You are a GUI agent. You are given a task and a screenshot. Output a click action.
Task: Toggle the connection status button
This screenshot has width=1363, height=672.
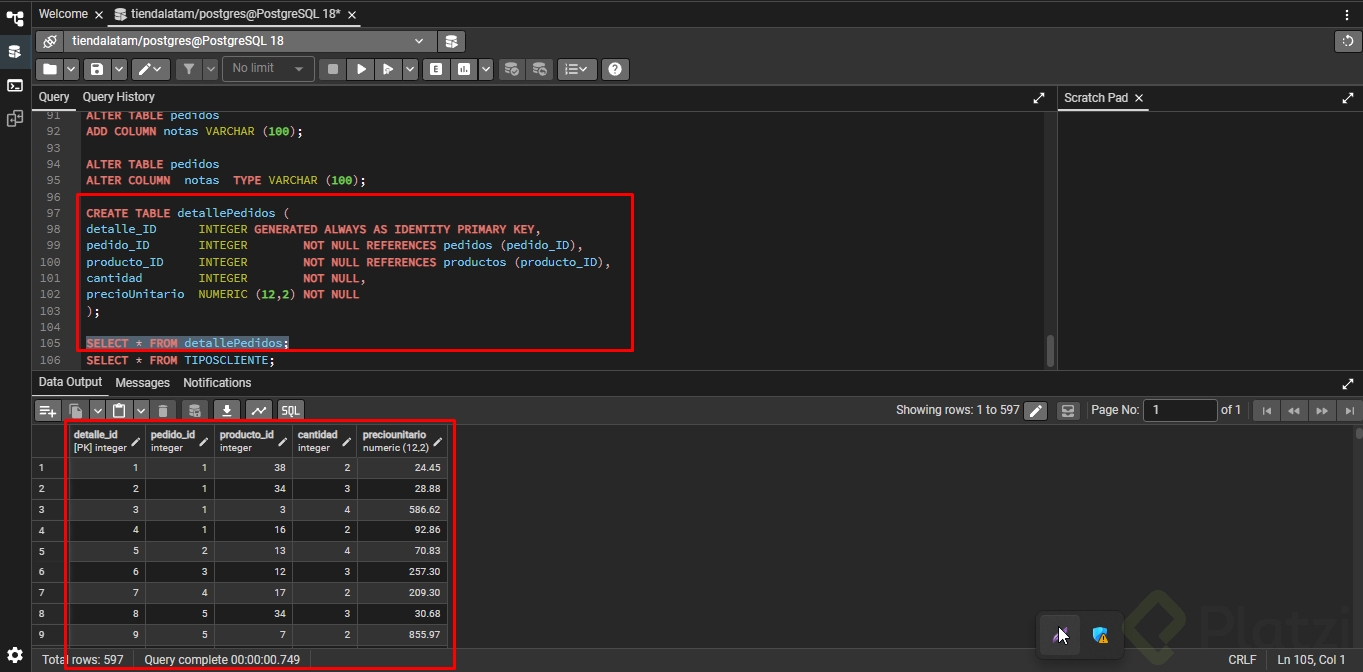point(50,41)
